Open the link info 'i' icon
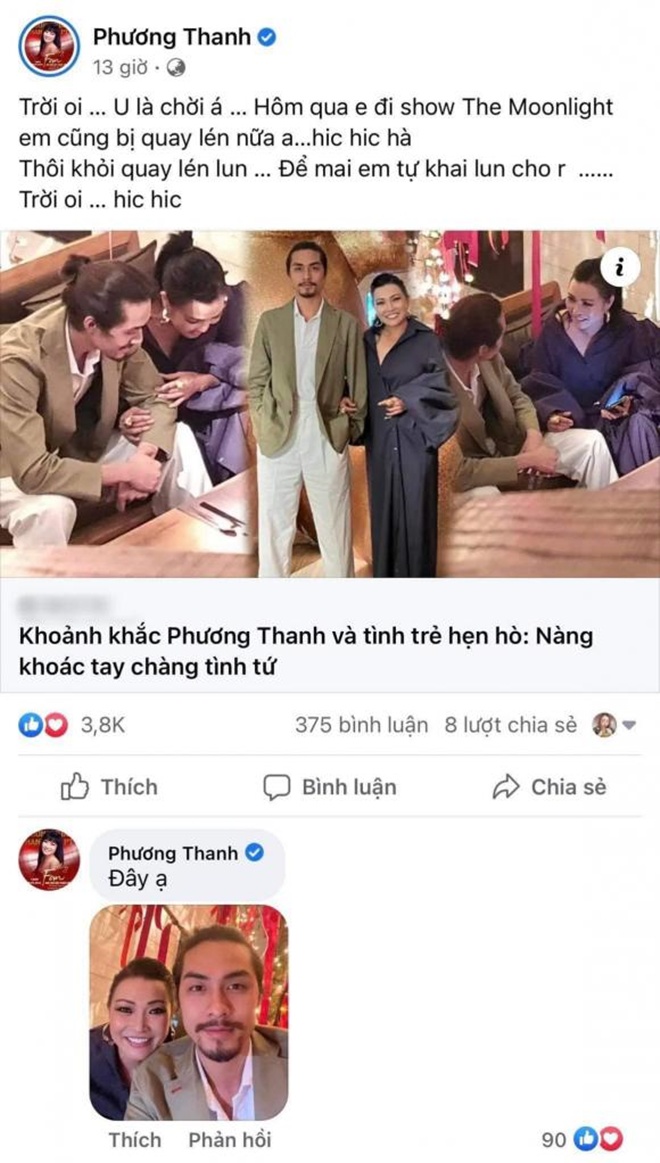The image size is (660, 1163). click(x=620, y=268)
